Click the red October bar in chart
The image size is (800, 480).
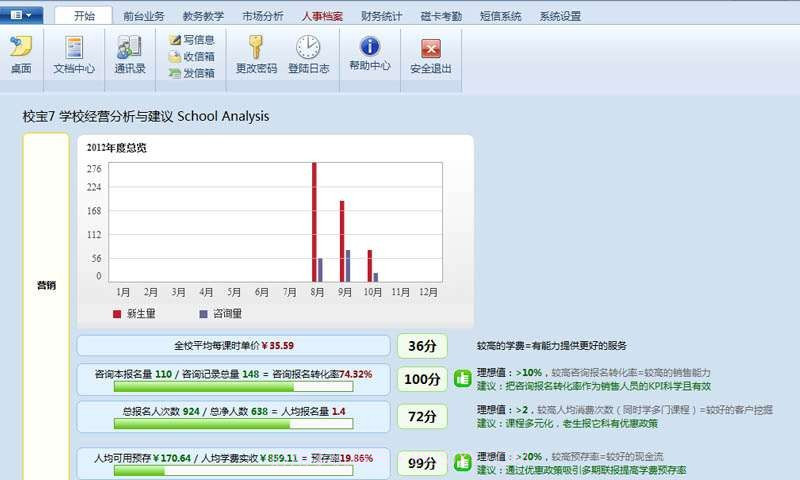(370, 266)
